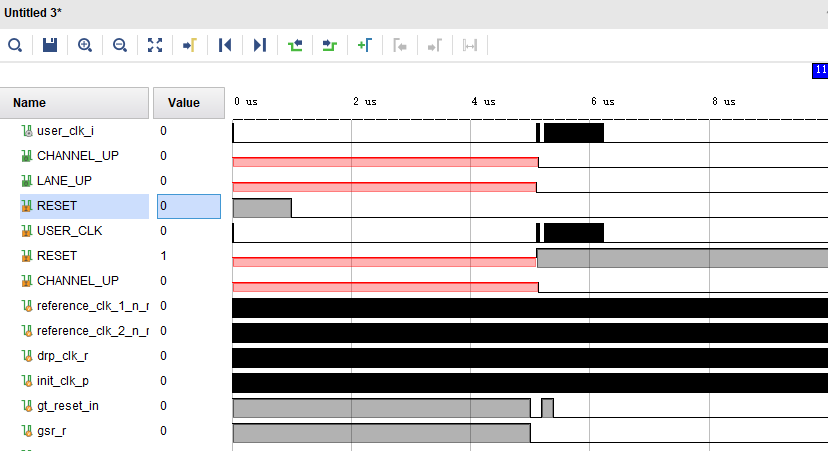
Task: Click the Untitled 3* waveform tab
Action: pyautogui.click(x=33, y=13)
